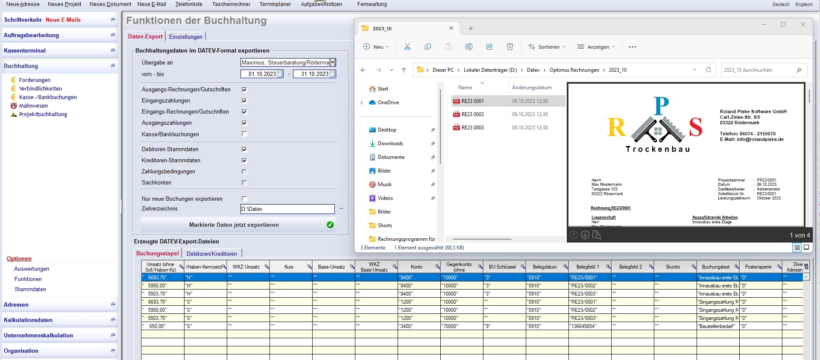The width and height of the screenshot is (820, 360).
Task: Toggle Kreditoren-Stammdaten checkbox
Action: click(244, 160)
